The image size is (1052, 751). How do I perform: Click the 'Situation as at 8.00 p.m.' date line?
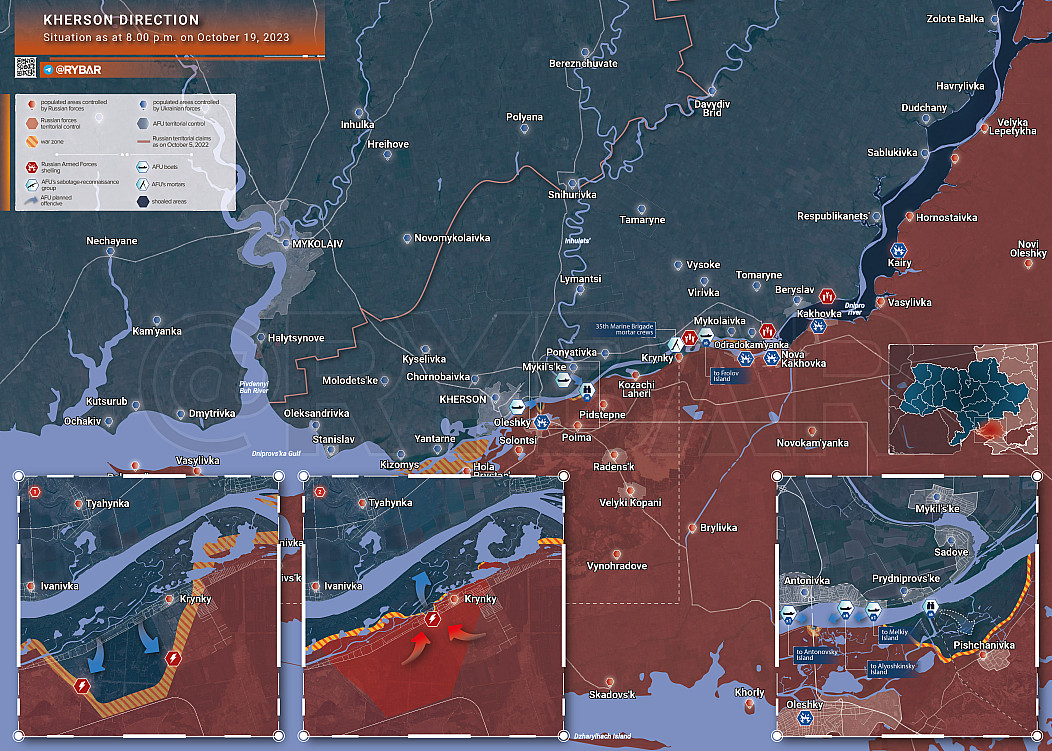pos(166,38)
